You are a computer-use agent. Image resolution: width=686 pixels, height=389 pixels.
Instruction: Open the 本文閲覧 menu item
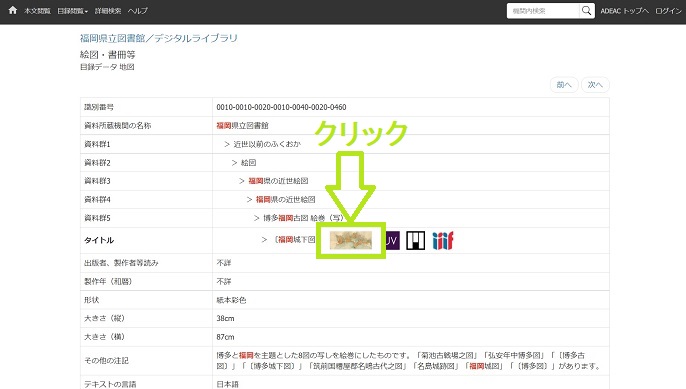coord(37,11)
